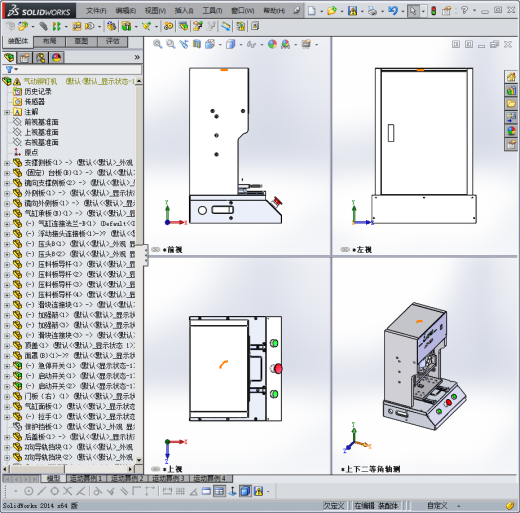Click the New document icon
The height and width of the screenshot is (513, 520).
click(x=312, y=11)
